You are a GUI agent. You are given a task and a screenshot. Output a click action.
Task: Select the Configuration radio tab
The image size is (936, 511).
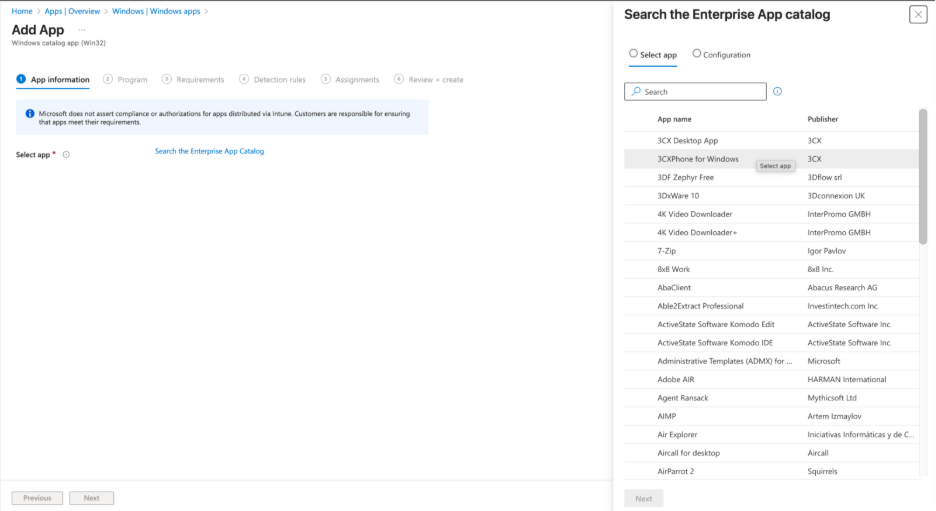(x=697, y=54)
